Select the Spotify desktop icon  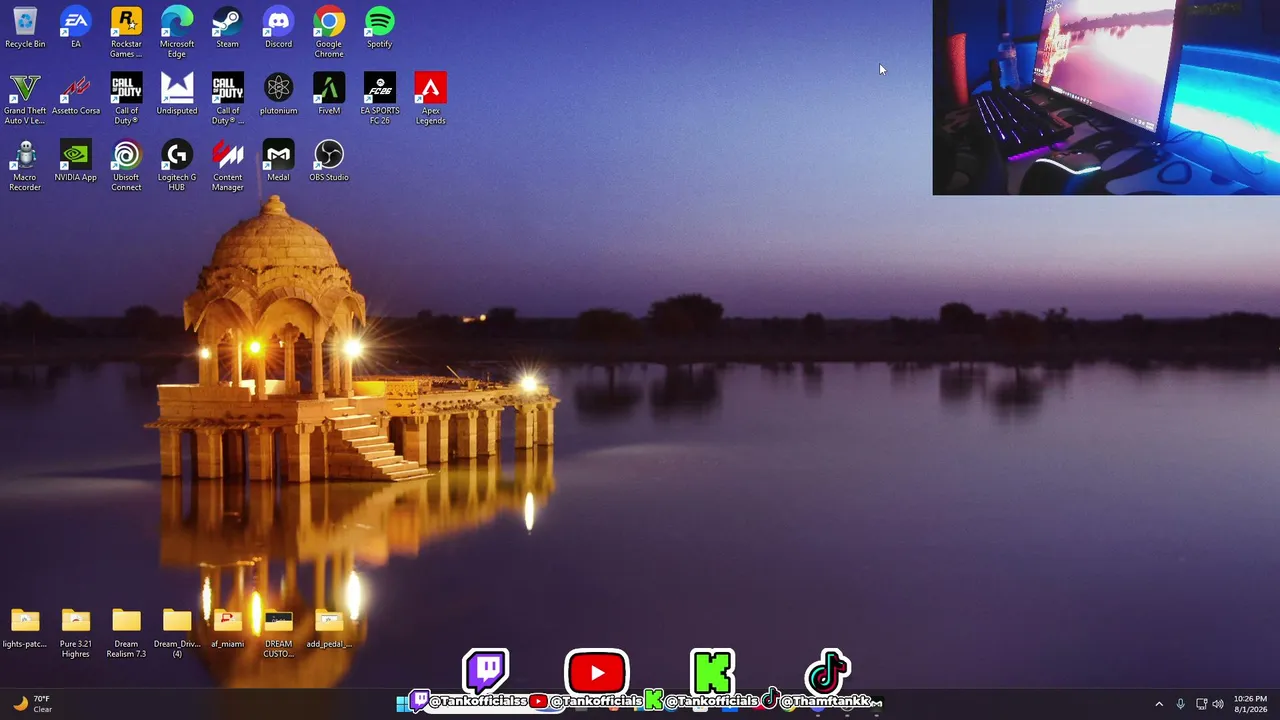(379, 27)
